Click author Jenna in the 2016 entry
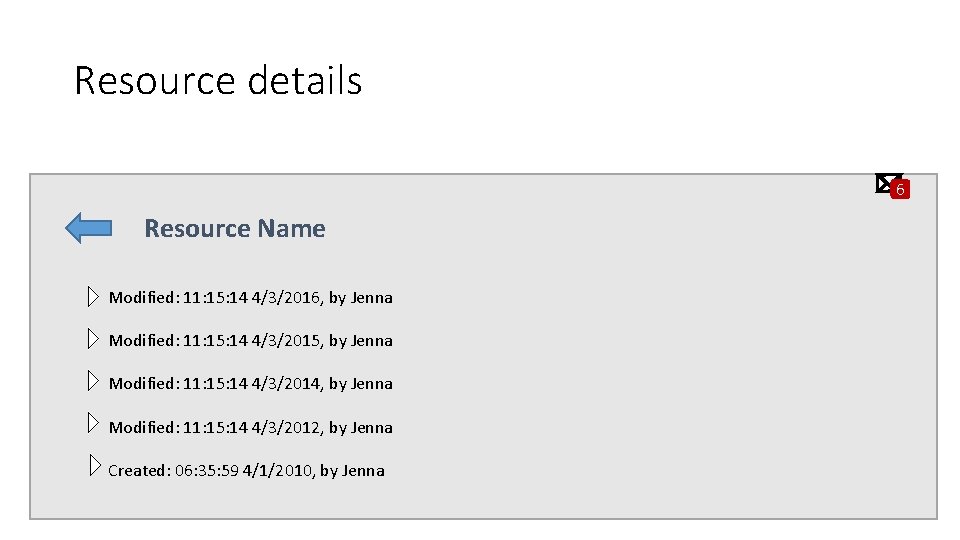Viewport: 960px width, 540px height. coord(372,298)
